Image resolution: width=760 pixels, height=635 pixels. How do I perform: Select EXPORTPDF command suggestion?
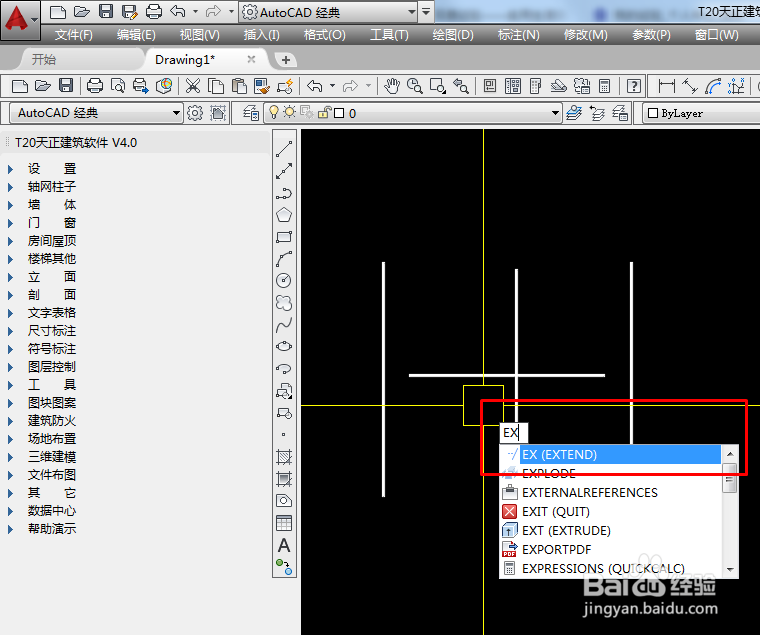611,549
